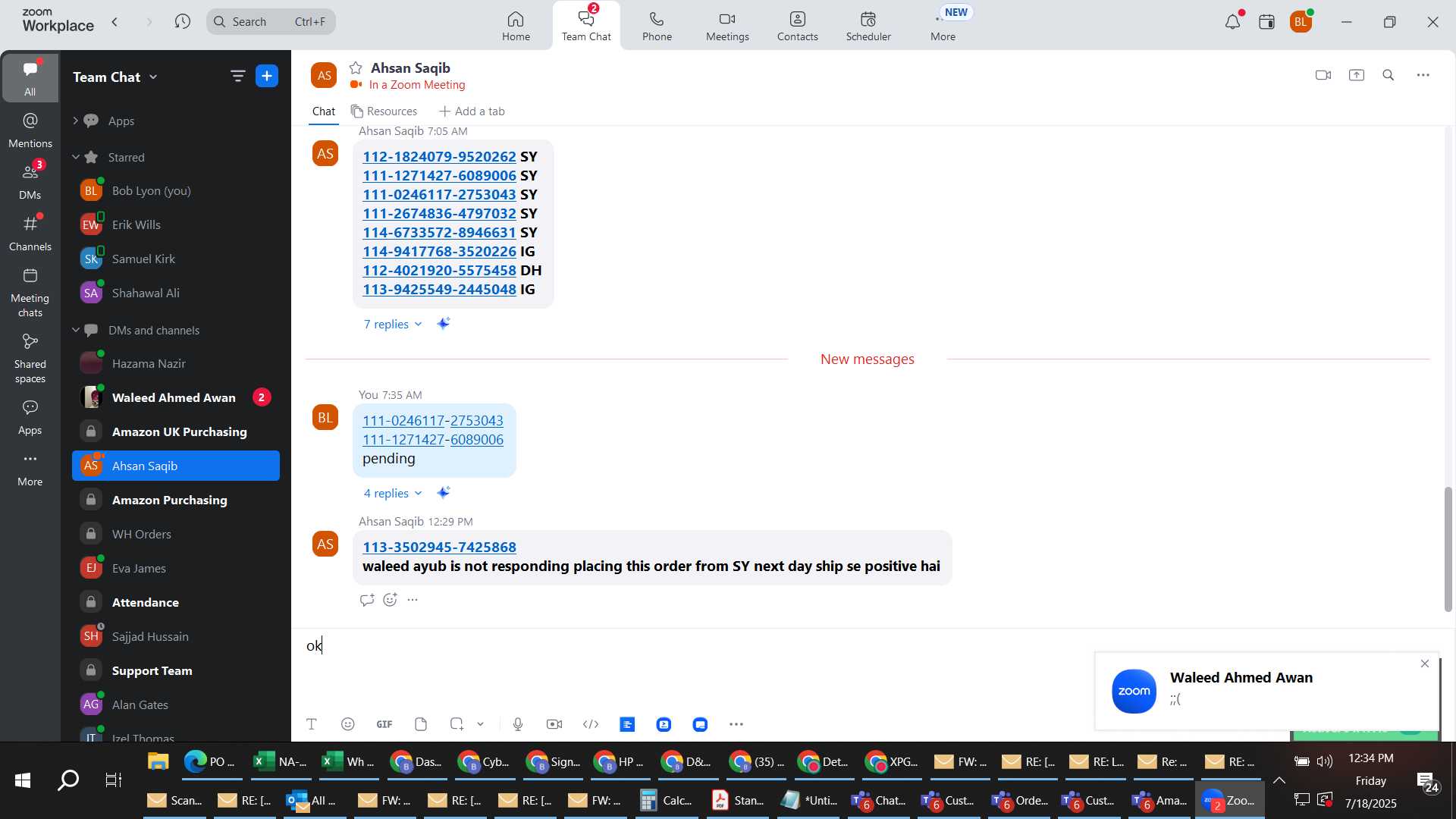Open order link 113-9425549-2445048
1456x819 pixels.
(439, 290)
